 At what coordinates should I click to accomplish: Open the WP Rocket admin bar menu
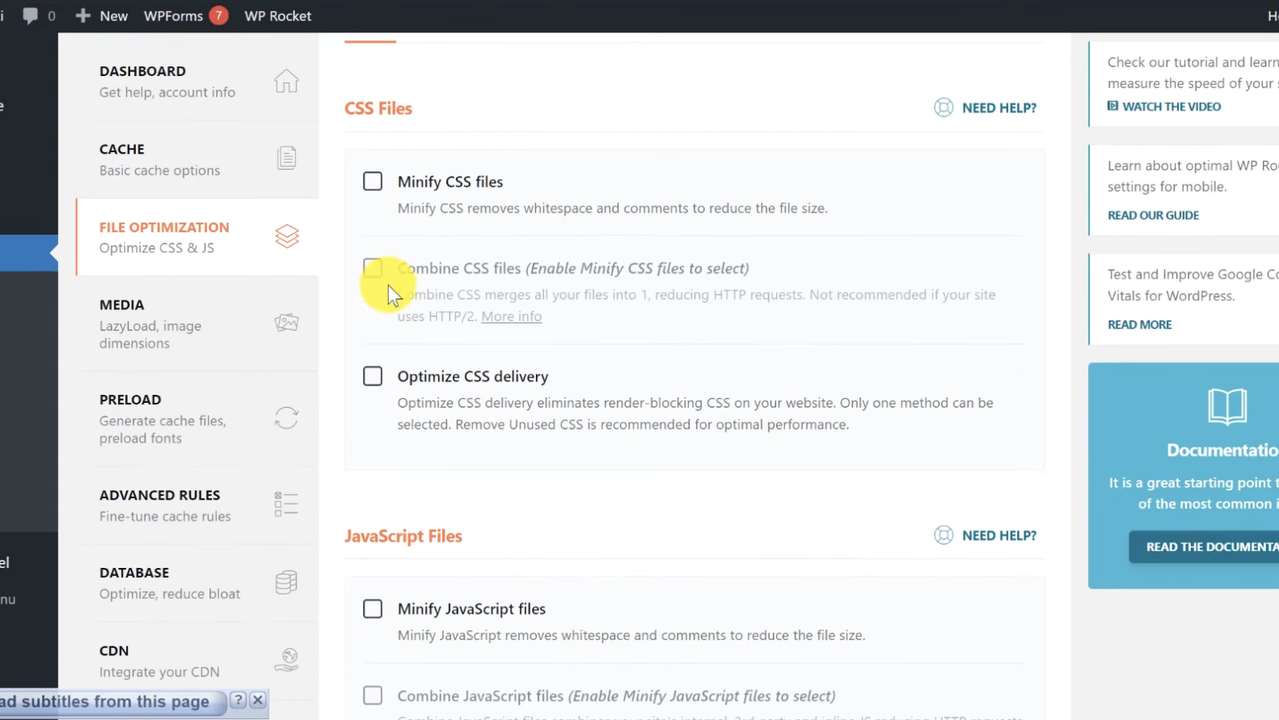(x=277, y=15)
